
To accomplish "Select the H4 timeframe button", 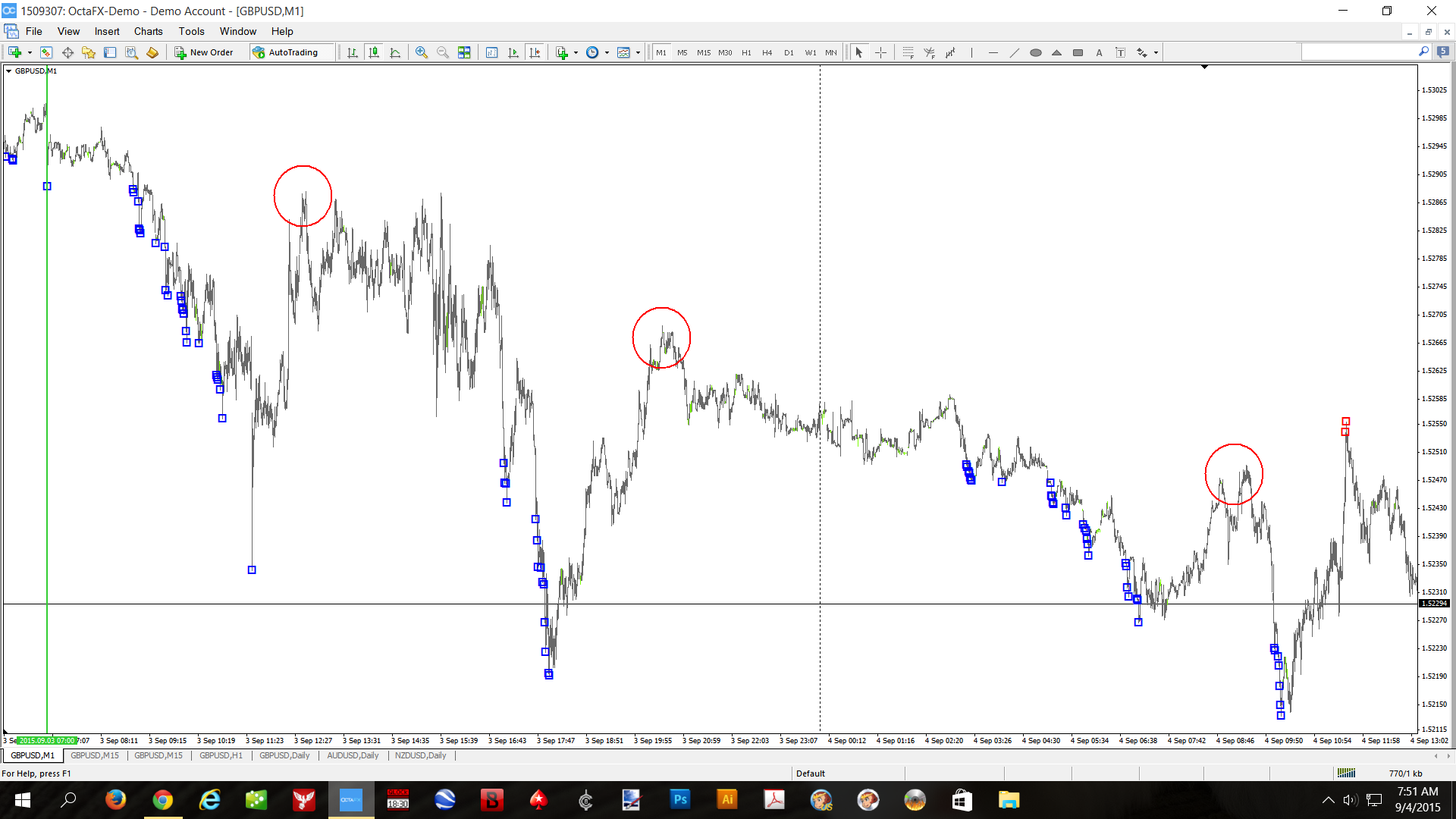I will (x=767, y=52).
